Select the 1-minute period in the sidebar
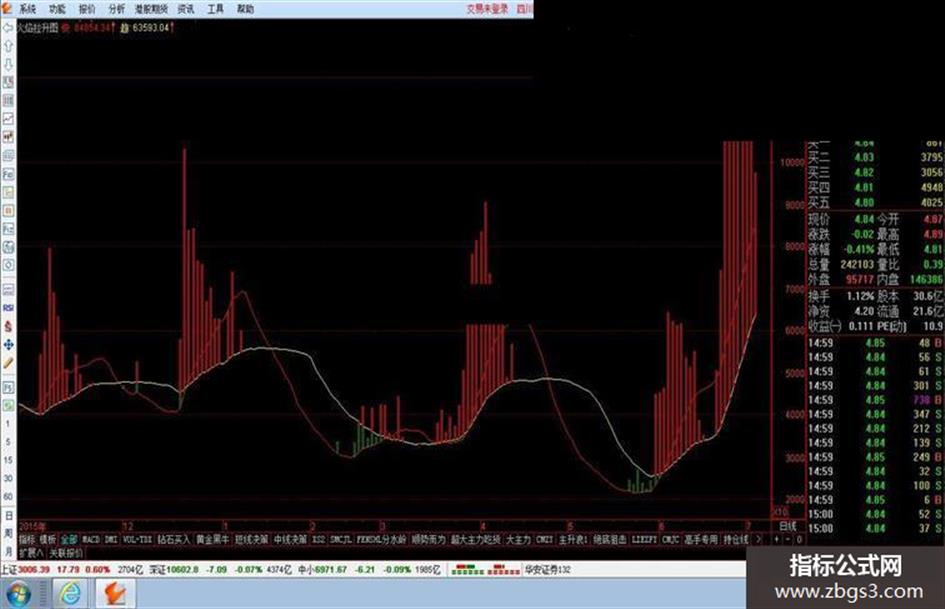The width and height of the screenshot is (945, 609). pos(8,424)
